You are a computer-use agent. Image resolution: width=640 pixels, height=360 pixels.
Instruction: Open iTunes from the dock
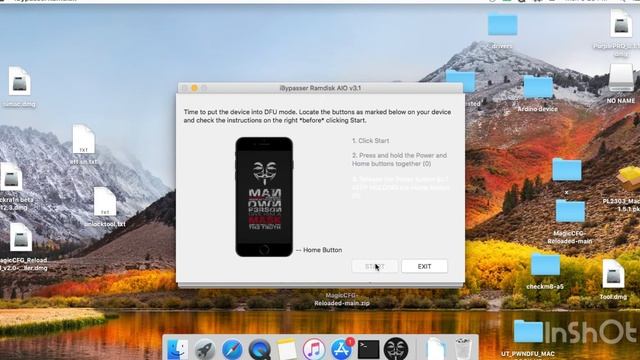tap(314, 349)
